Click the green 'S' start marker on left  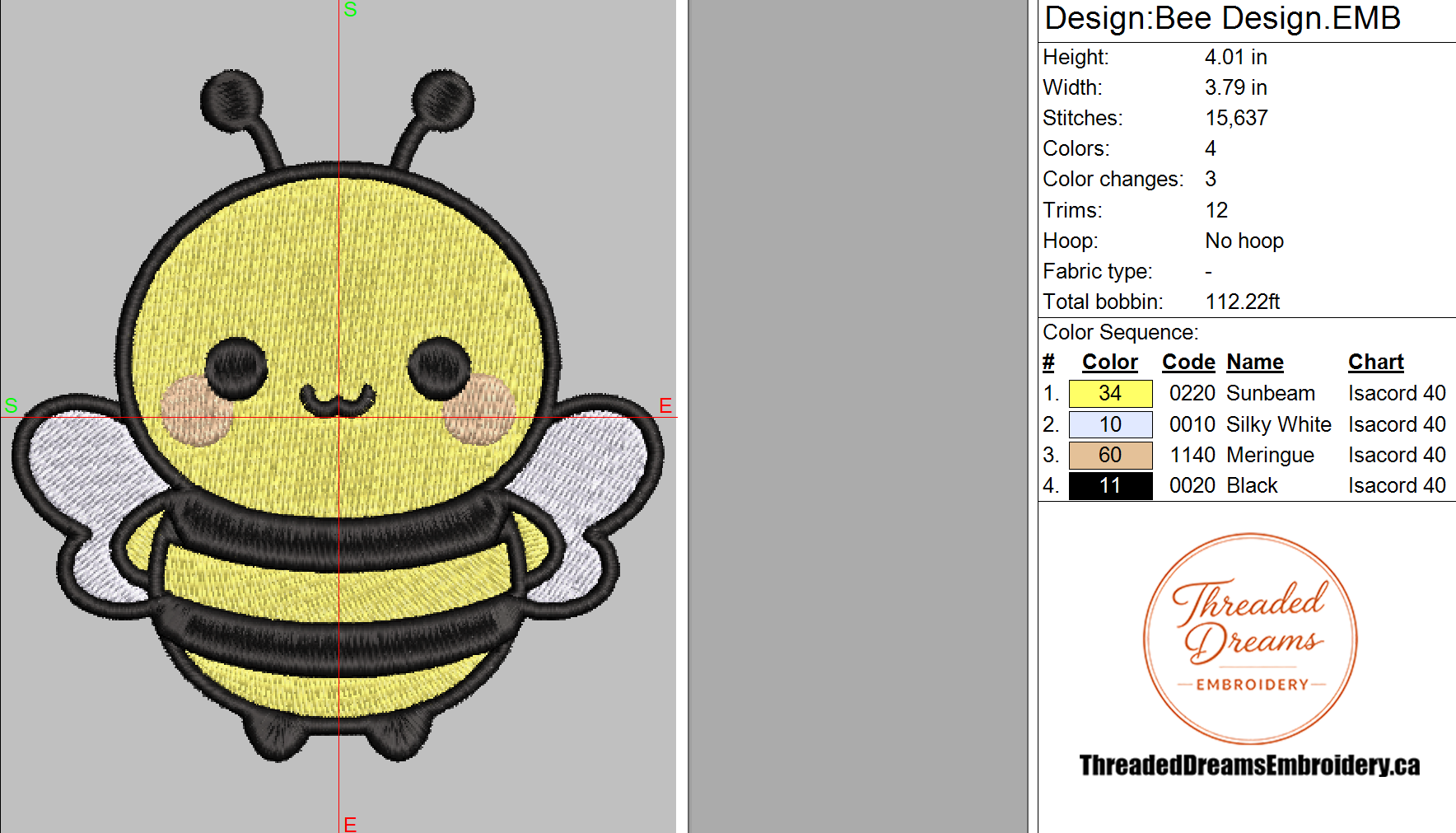tap(11, 405)
